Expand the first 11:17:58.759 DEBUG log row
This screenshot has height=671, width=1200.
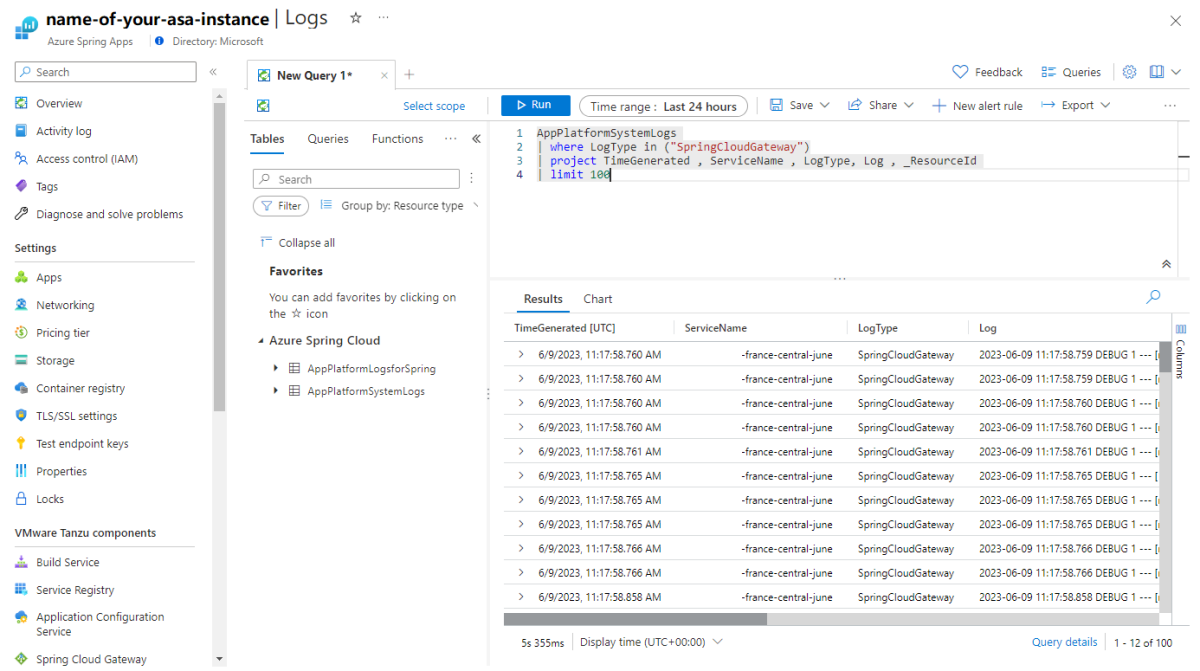(521, 355)
